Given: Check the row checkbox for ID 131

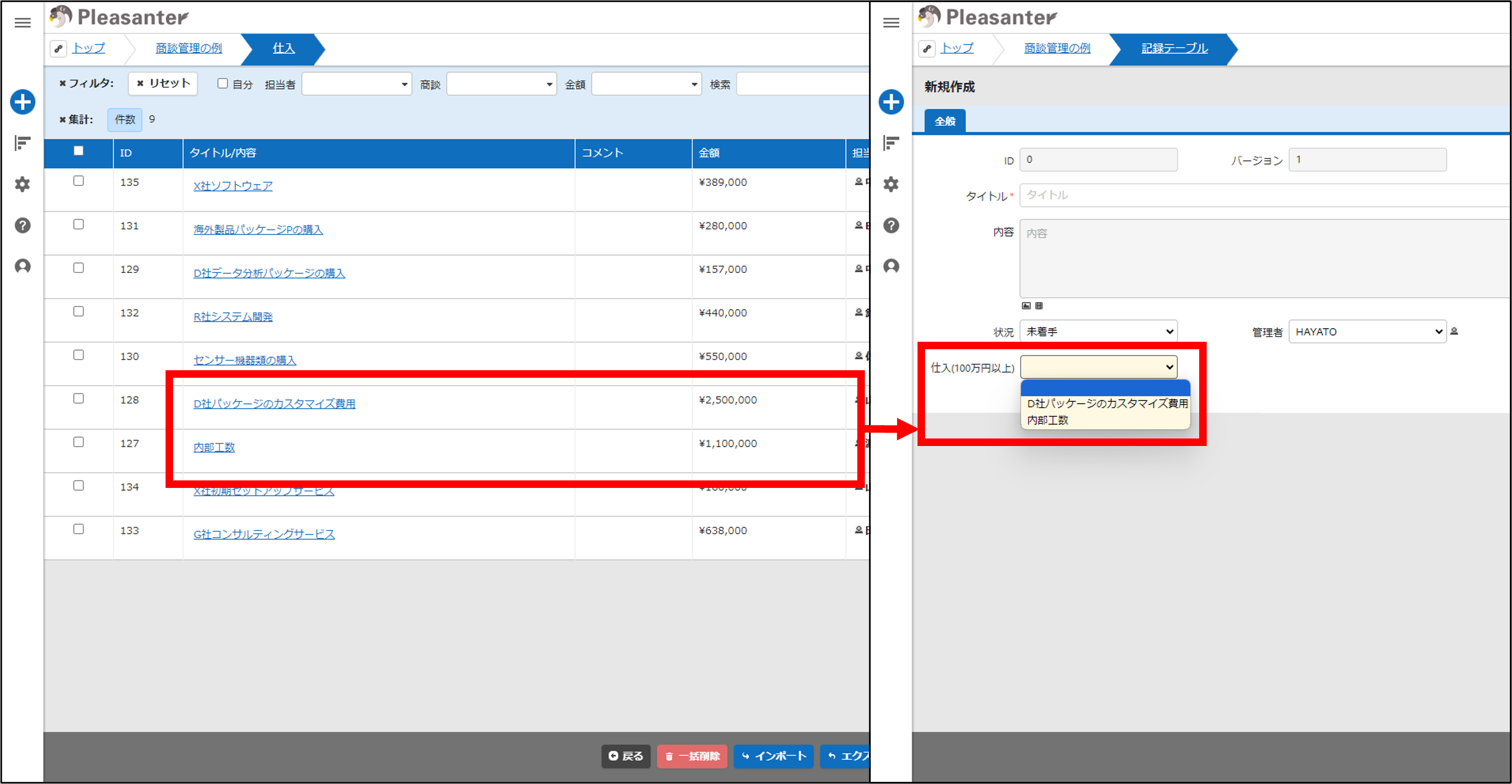Looking at the screenshot, I should (x=78, y=224).
